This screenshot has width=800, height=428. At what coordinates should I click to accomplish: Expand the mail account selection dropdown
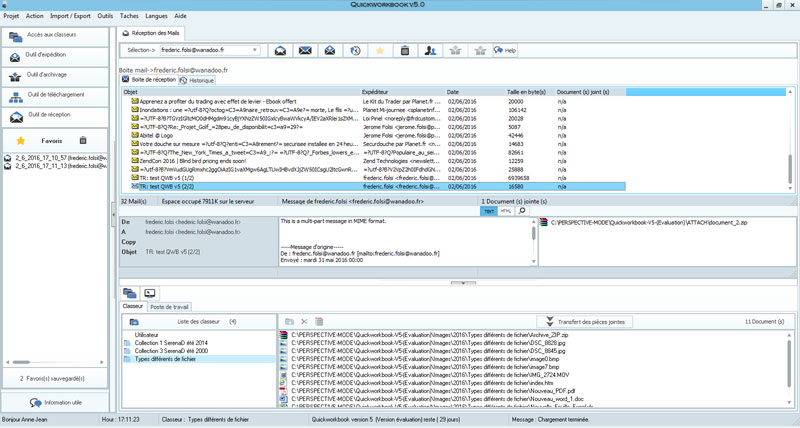pos(257,50)
